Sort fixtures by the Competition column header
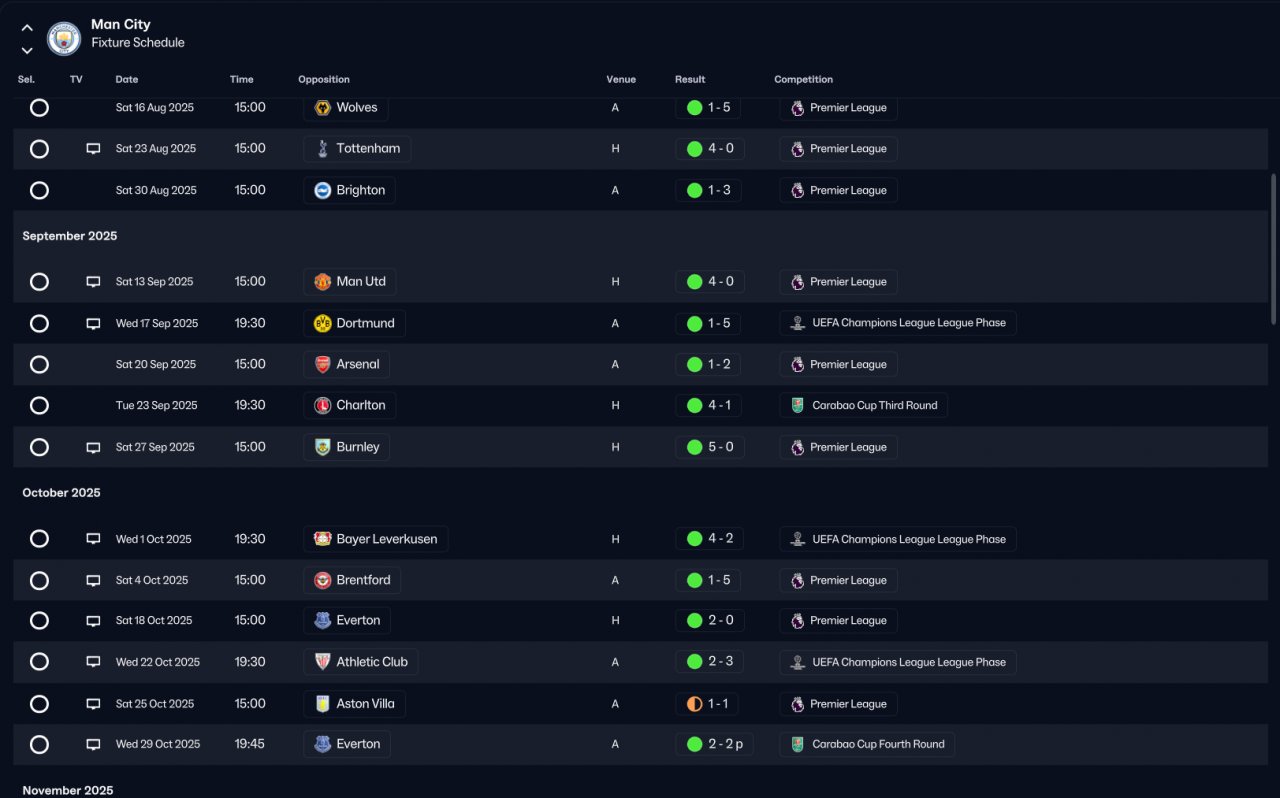Image resolution: width=1280 pixels, height=798 pixels. click(x=803, y=80)
